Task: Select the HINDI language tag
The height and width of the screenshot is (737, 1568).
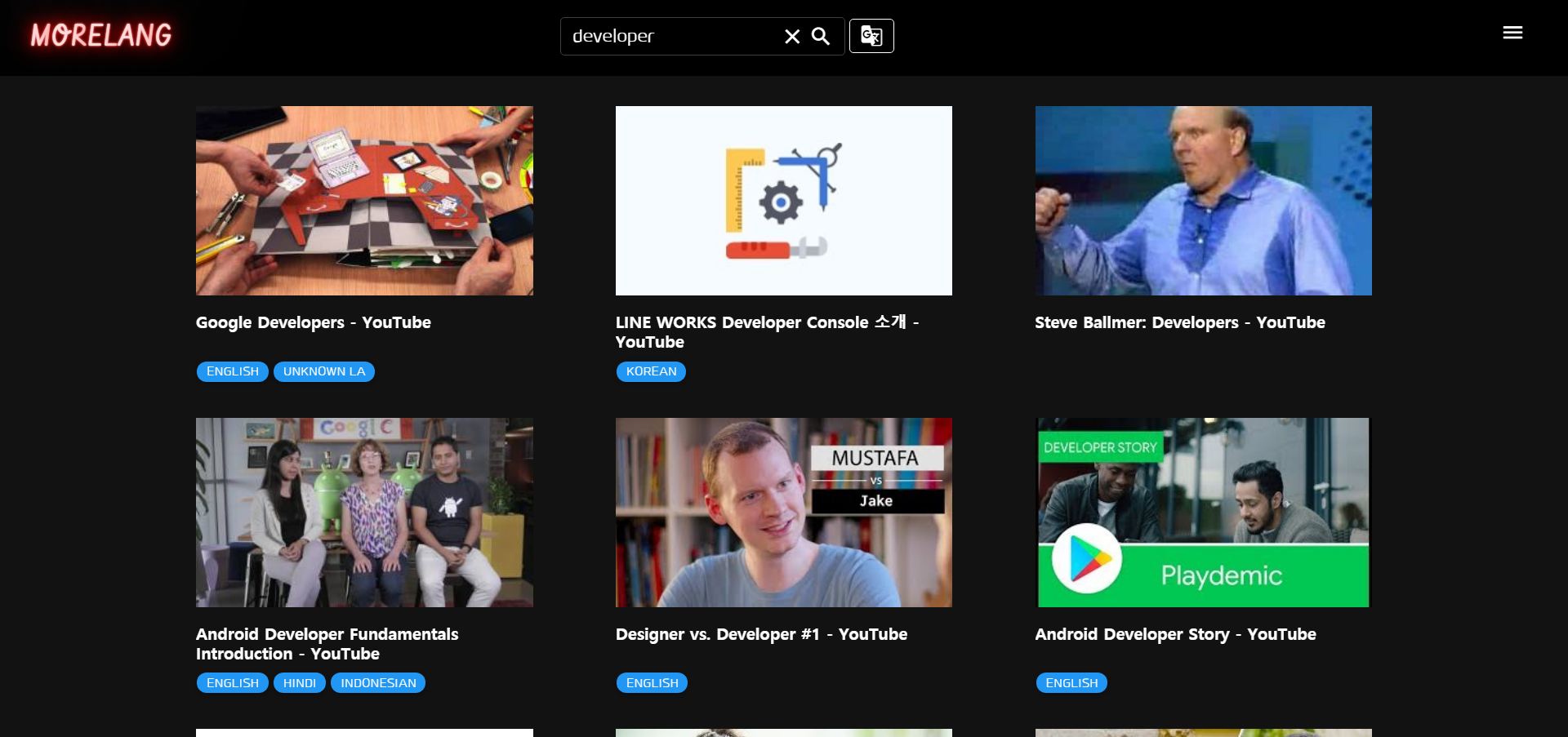Action: 300,683
